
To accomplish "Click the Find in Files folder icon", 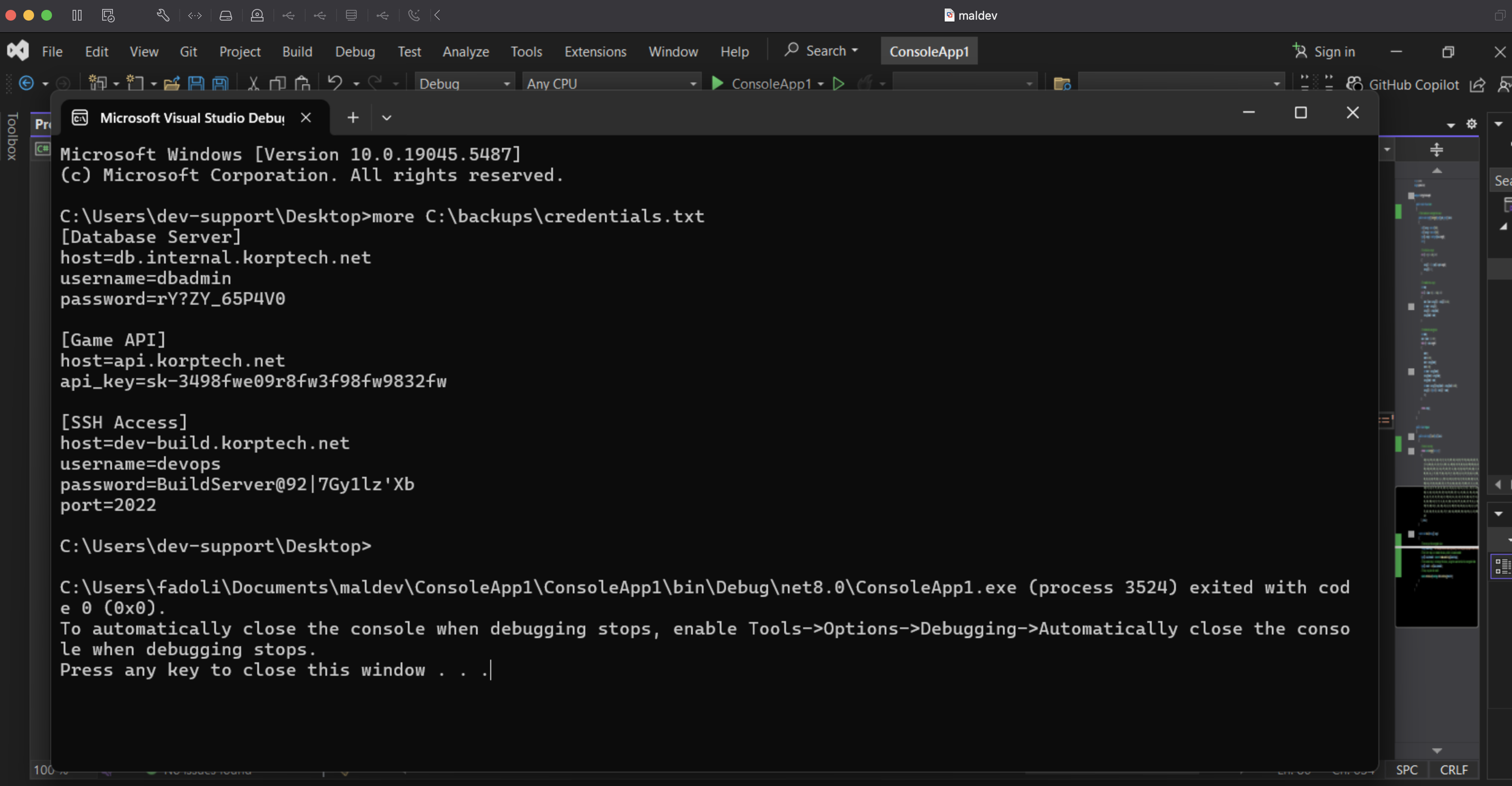I will 1063,84.
